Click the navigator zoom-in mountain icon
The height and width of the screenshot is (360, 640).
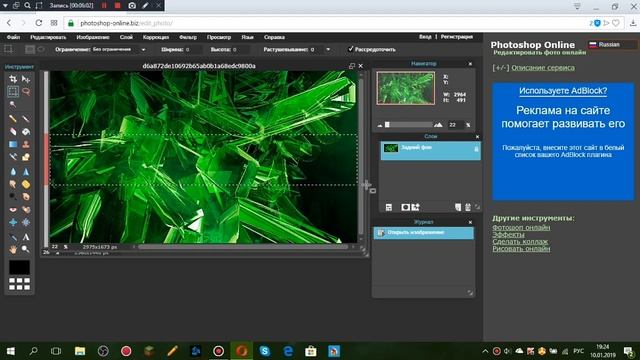pyautogui.click(x=438, y=124)
